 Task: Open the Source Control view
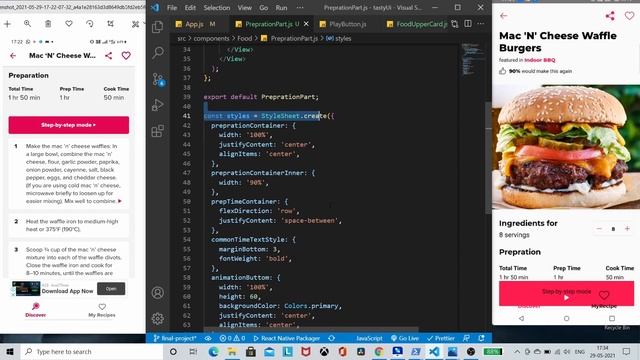(158, 79)
